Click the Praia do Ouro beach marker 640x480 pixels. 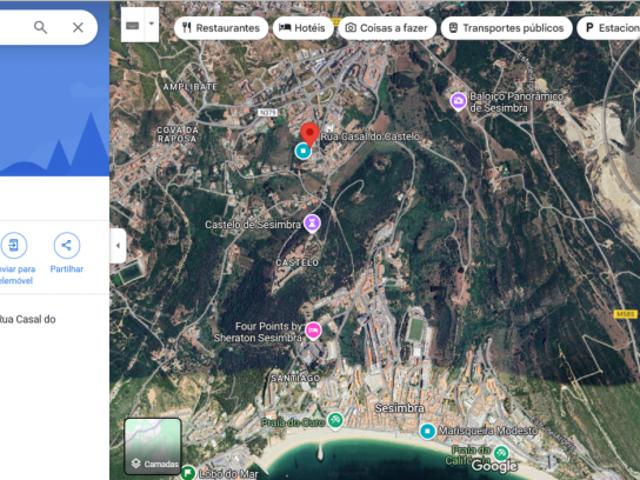click(335, 420)
